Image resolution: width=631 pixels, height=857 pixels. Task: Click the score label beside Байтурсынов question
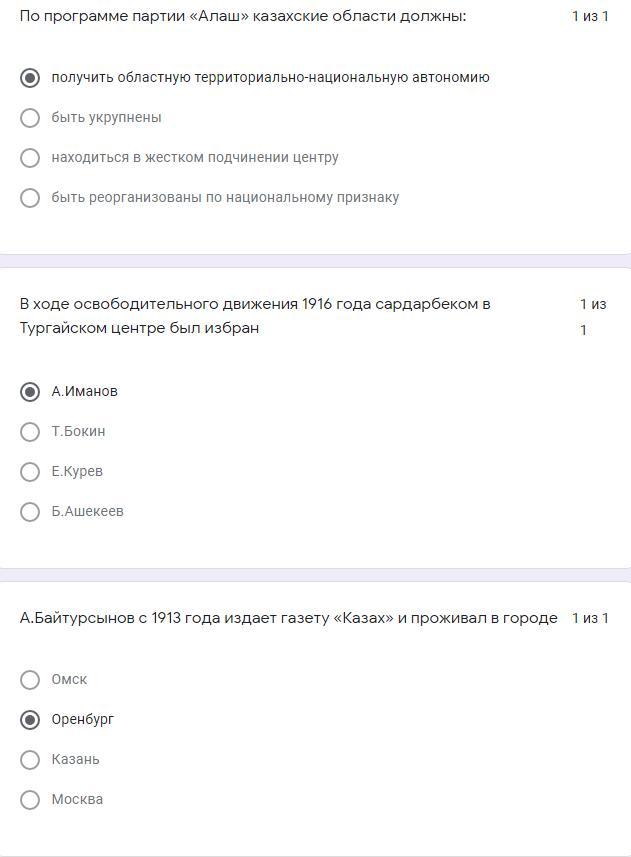point(590,618)
